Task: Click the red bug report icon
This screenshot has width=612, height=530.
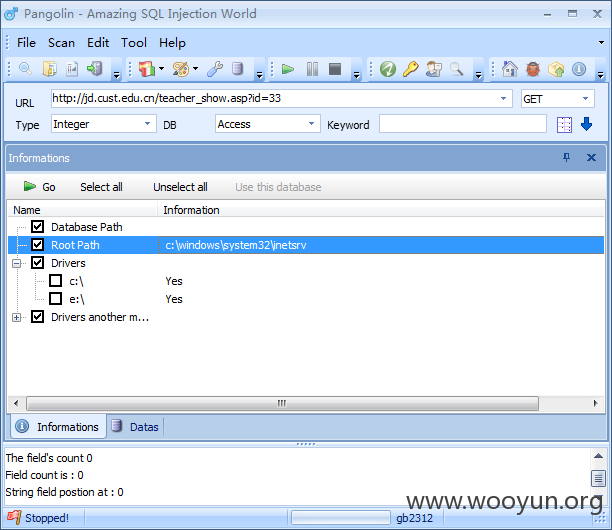Action: [532, 69]
